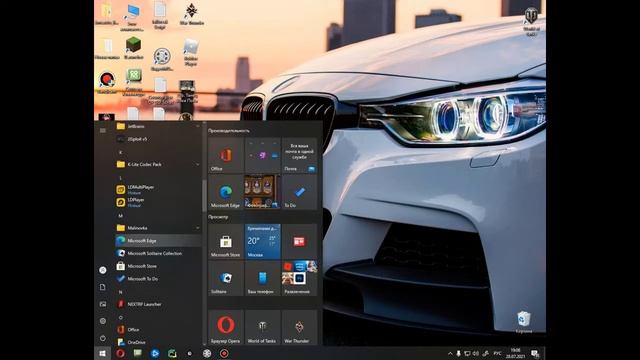Viewport: 640px width, 360px height.
Task: Select the Minecraft block desktop icon
Action: (133, 48)
